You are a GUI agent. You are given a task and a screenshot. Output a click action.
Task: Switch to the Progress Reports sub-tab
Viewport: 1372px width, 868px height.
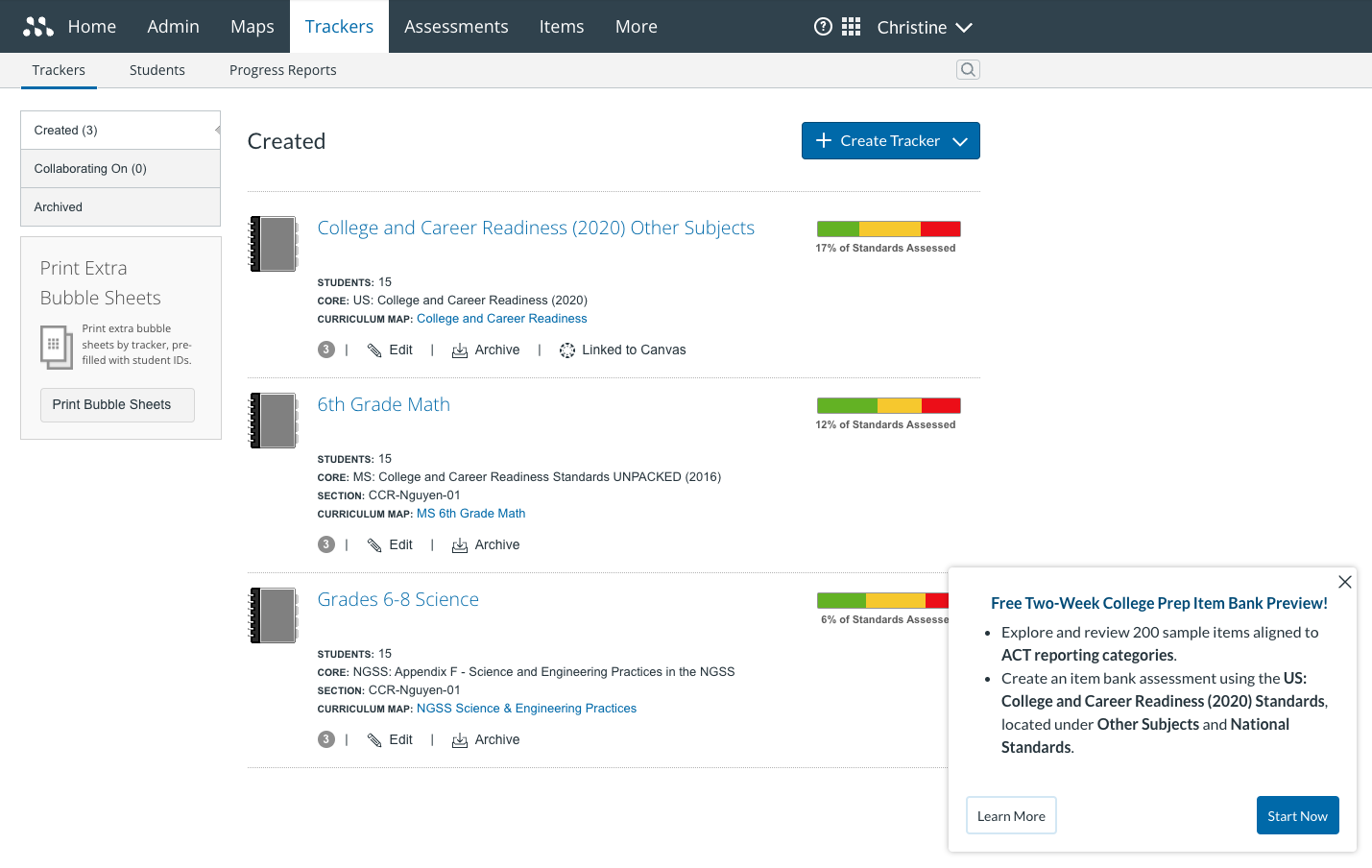(x=283, y=70)
